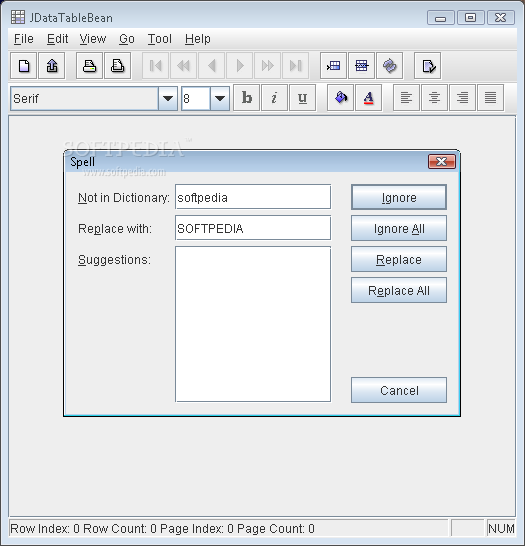Align text left

tap(406, 98)
